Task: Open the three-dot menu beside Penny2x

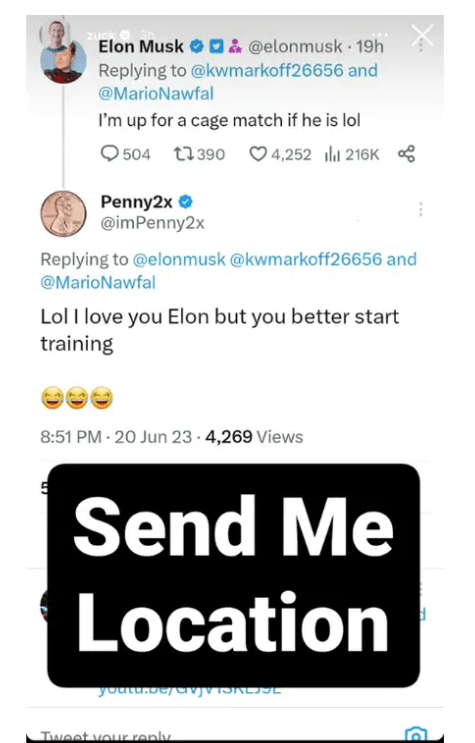Action: pyautogui.click(x=420, y=209)
